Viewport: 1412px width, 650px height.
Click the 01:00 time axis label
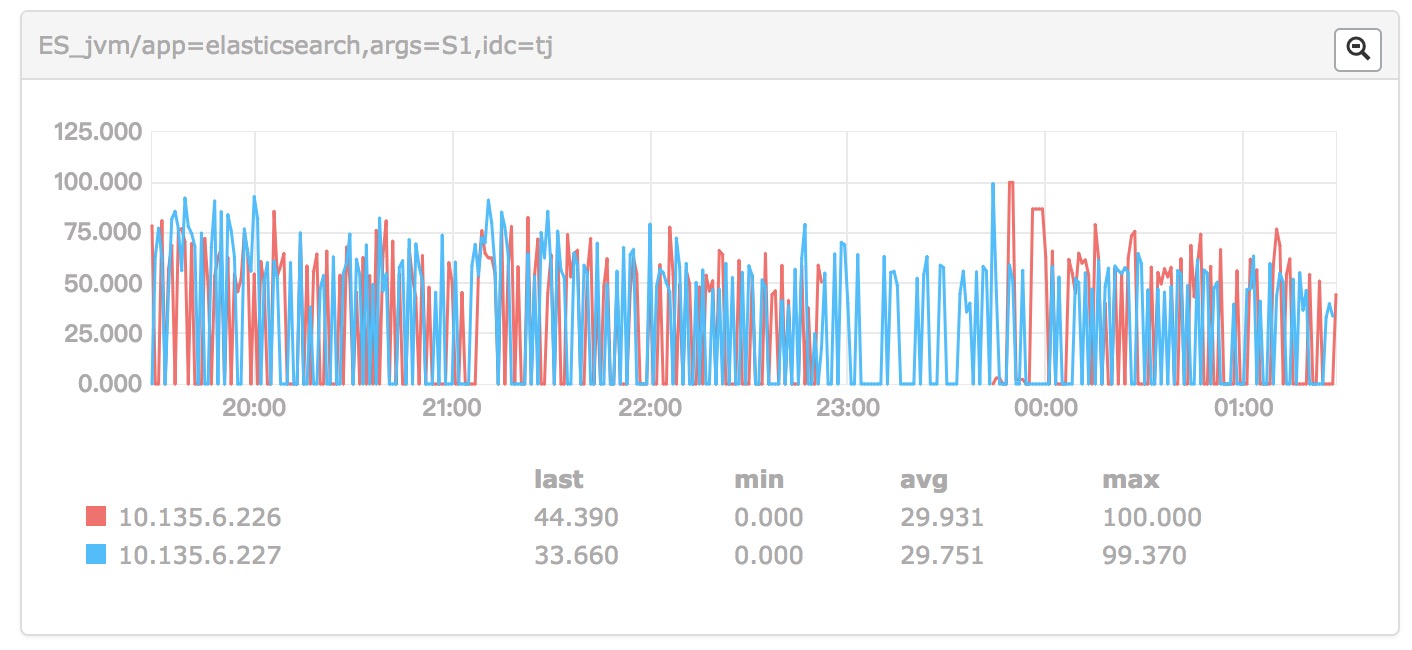pyautogui.click(x=1243, y=408)
